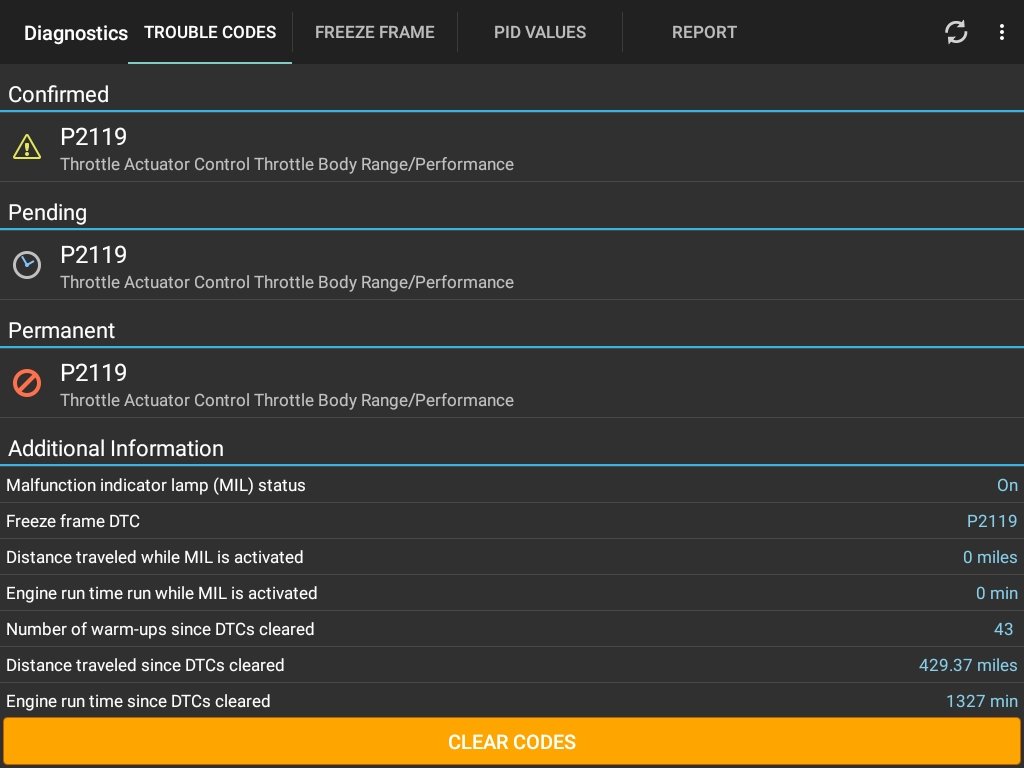Tap the orange Clear Codes button
The image size is (1024, 768).
point(512,742)
